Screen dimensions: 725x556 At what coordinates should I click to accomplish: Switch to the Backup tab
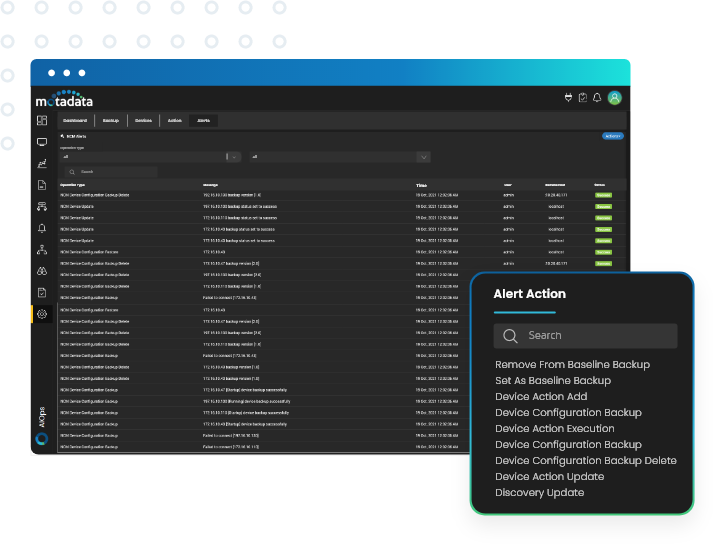point(111,121)
